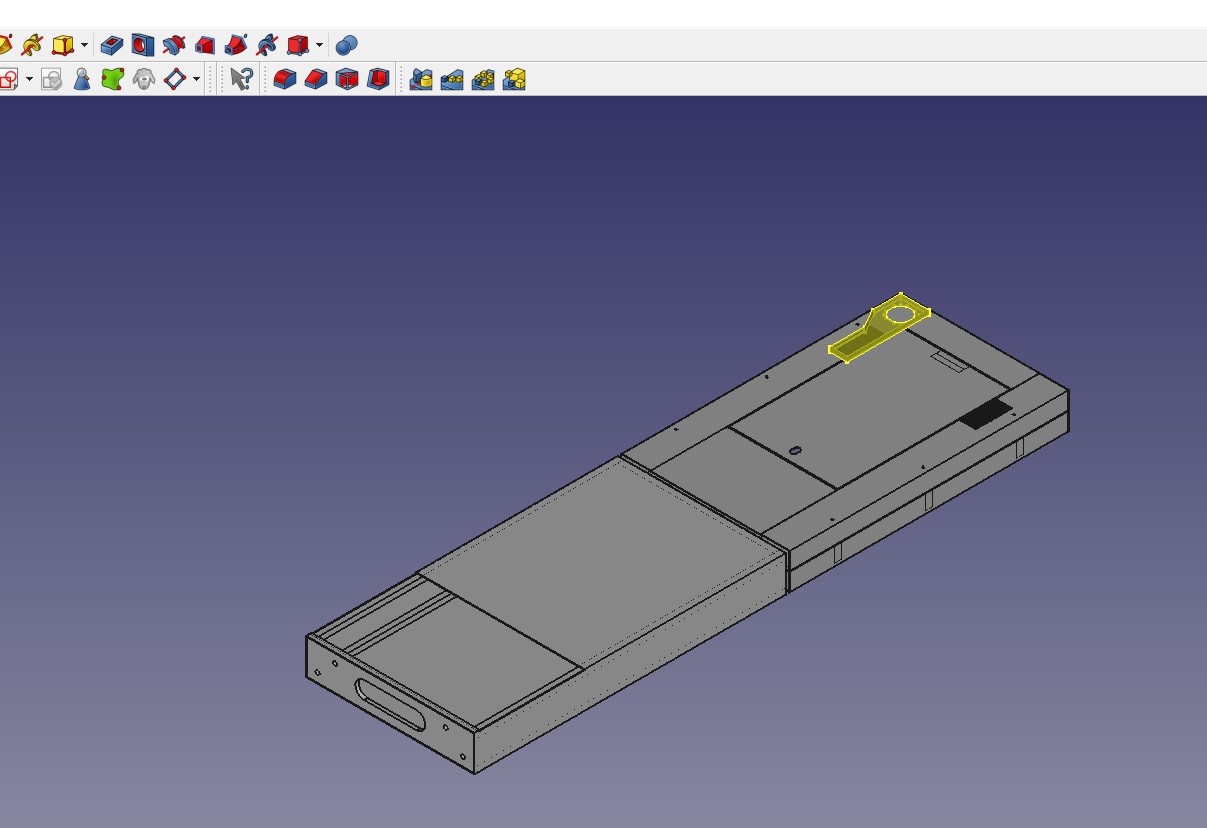Choose the Subtractive Pipe tool
This screenshot has width=1207, height=828.
236,45
